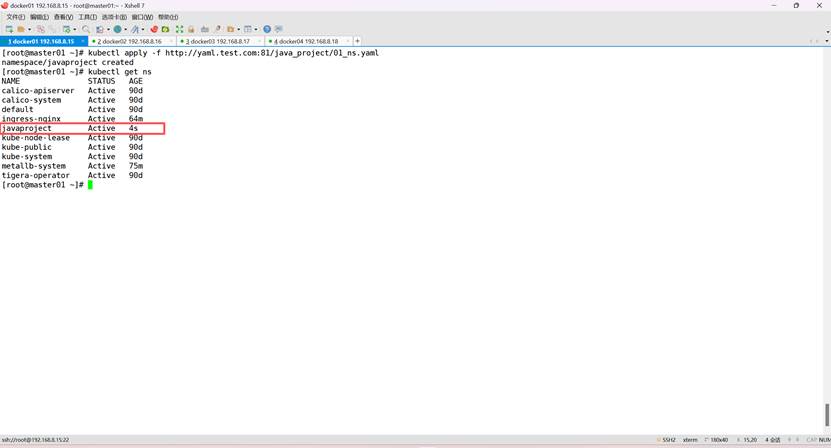This screenshot has height=448, width=831.
Task: Click the vertical scrollbar thumb in terminal
Action: click(827, 415)
